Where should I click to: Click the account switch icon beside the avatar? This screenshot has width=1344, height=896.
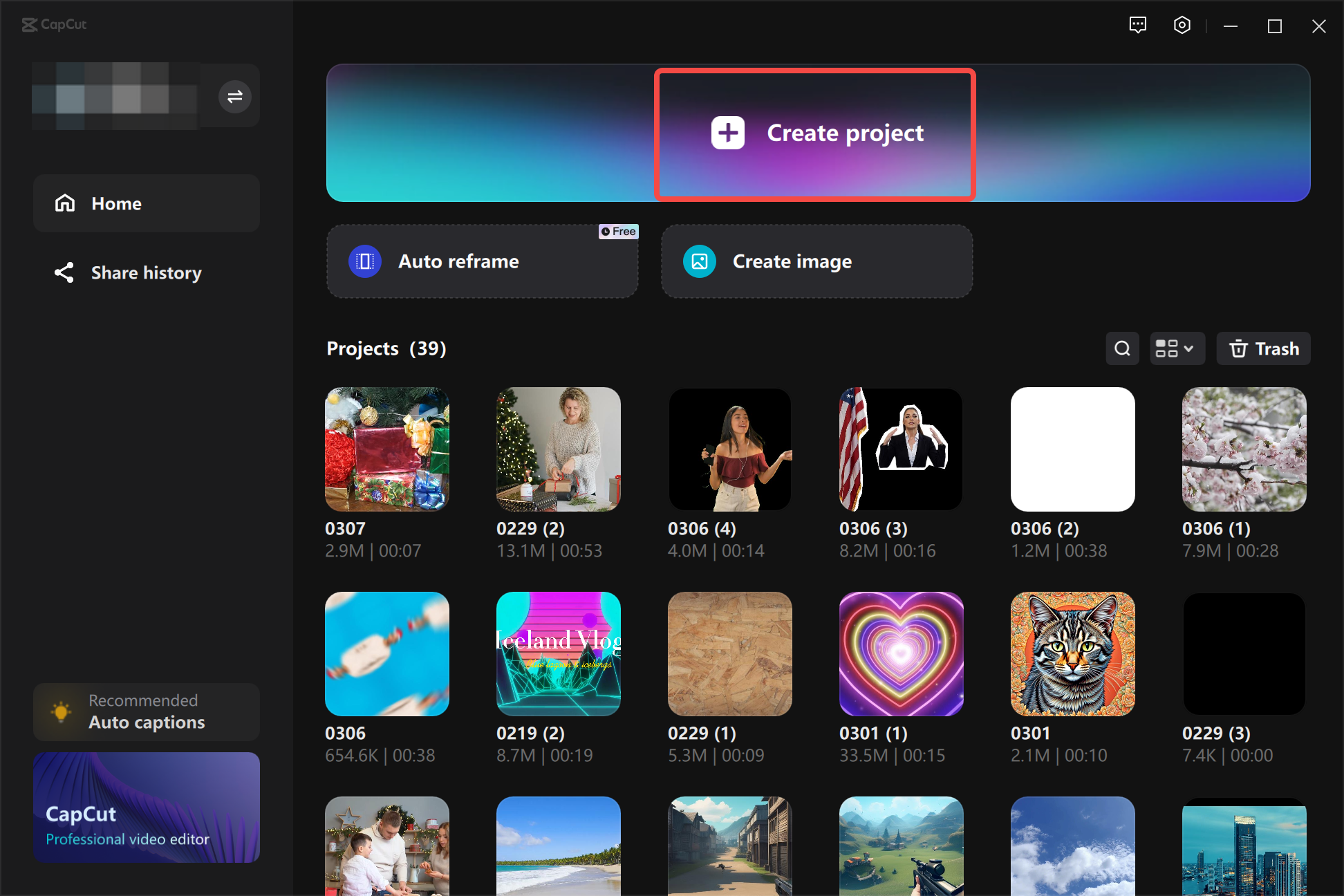(234, 96)
